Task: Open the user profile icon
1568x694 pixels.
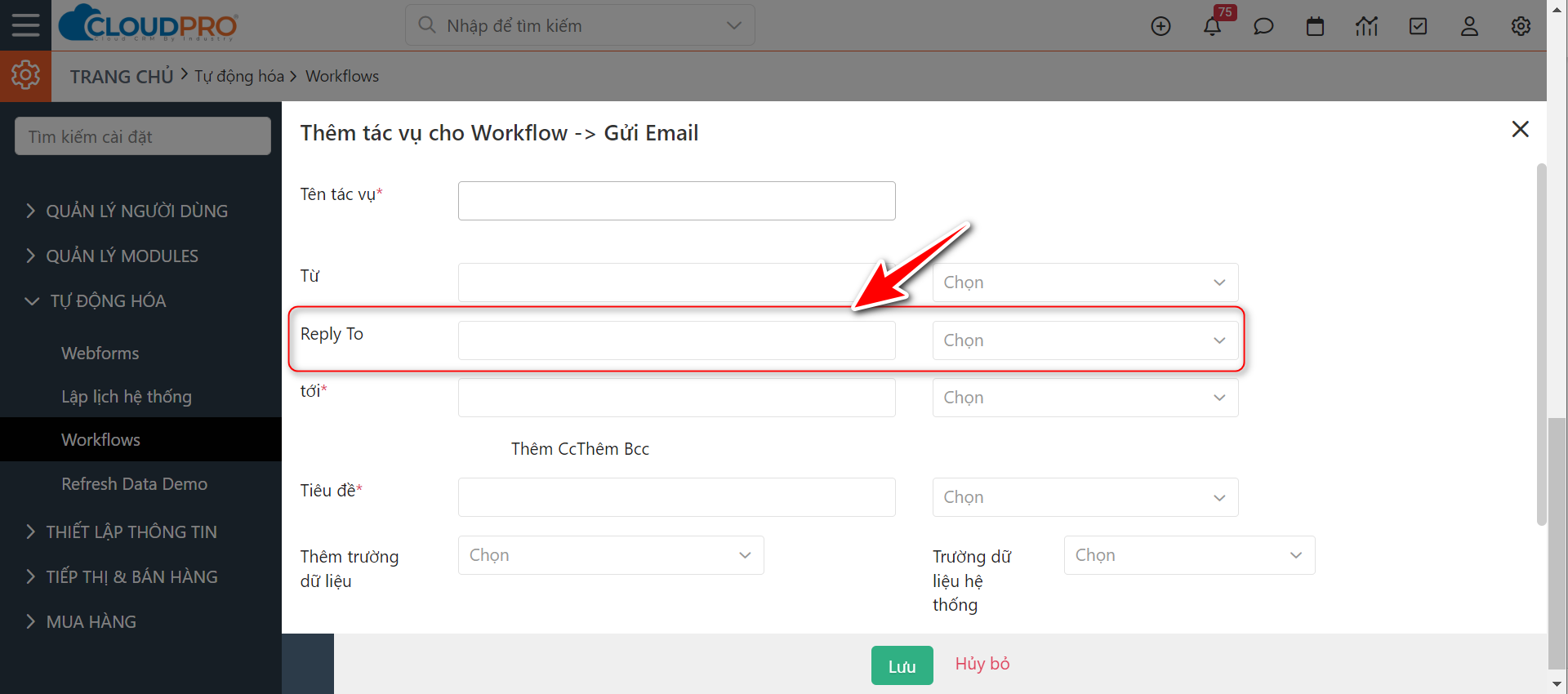Action: tap(1469, 26)
